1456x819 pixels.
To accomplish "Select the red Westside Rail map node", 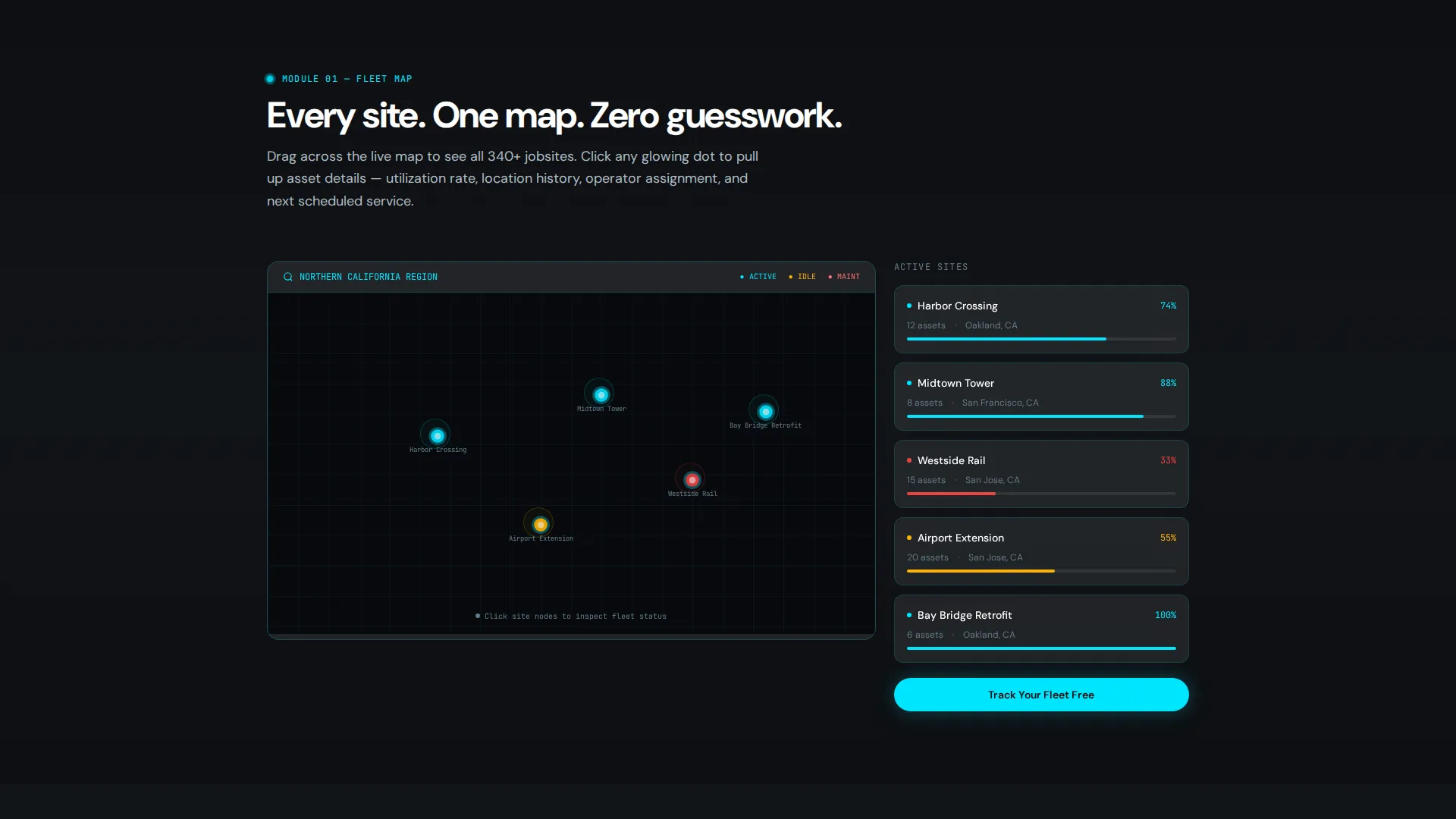I will (x=692, y=479).
